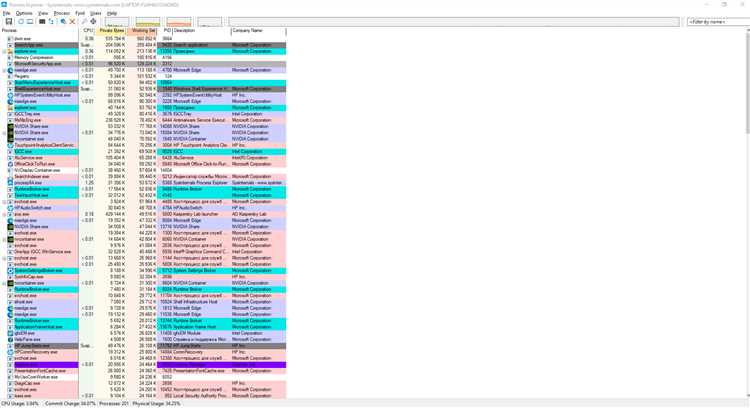Click the IGCCTray.exe process icon
This screenshot has width=750, height=408.
[10, 114]
